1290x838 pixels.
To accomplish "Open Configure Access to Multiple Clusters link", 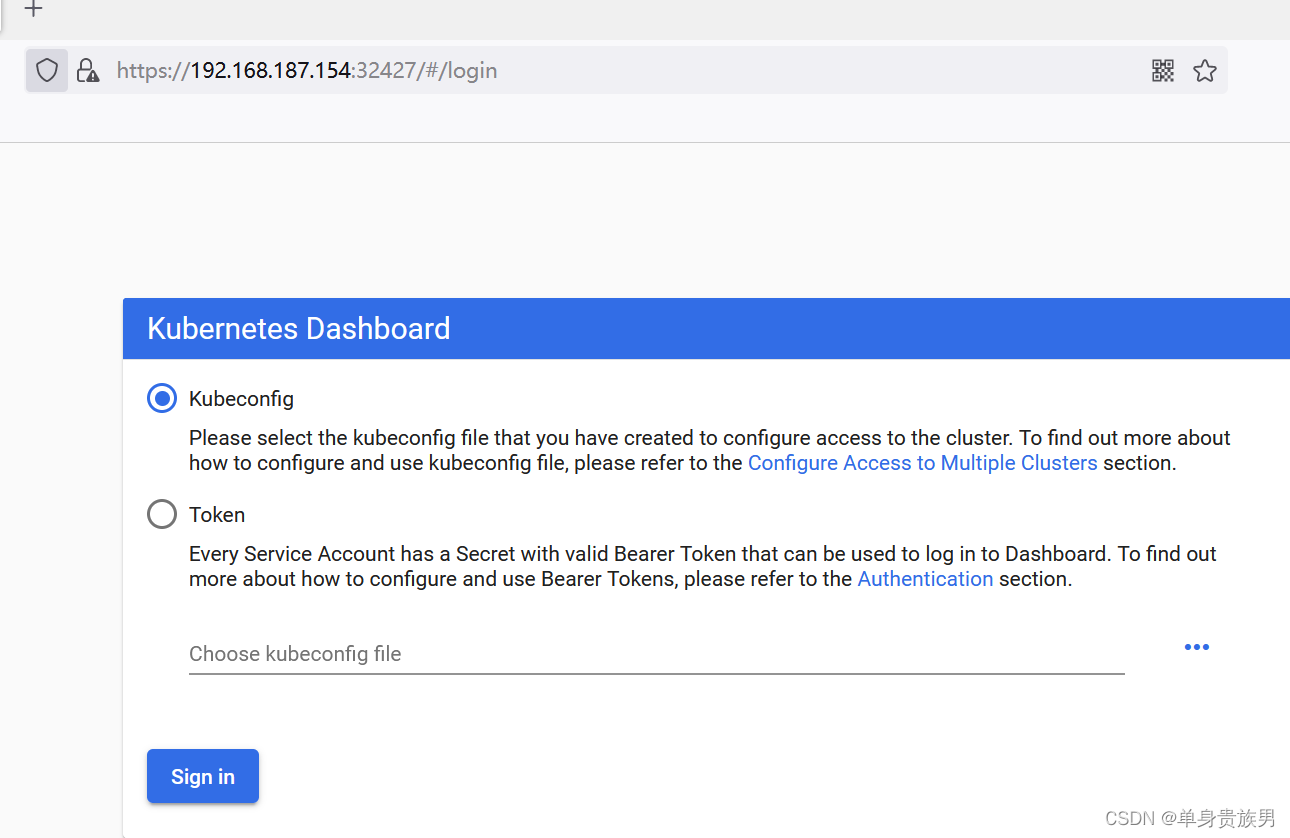I will [x=922, y=463].
